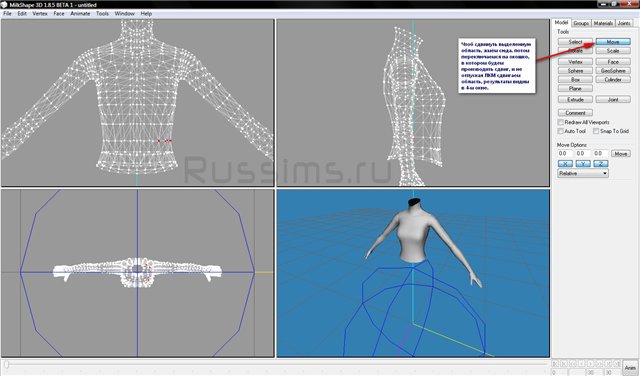Viewport: 640px width, 376px height.
Task: Open the Help menu
Action: (146, 13)
